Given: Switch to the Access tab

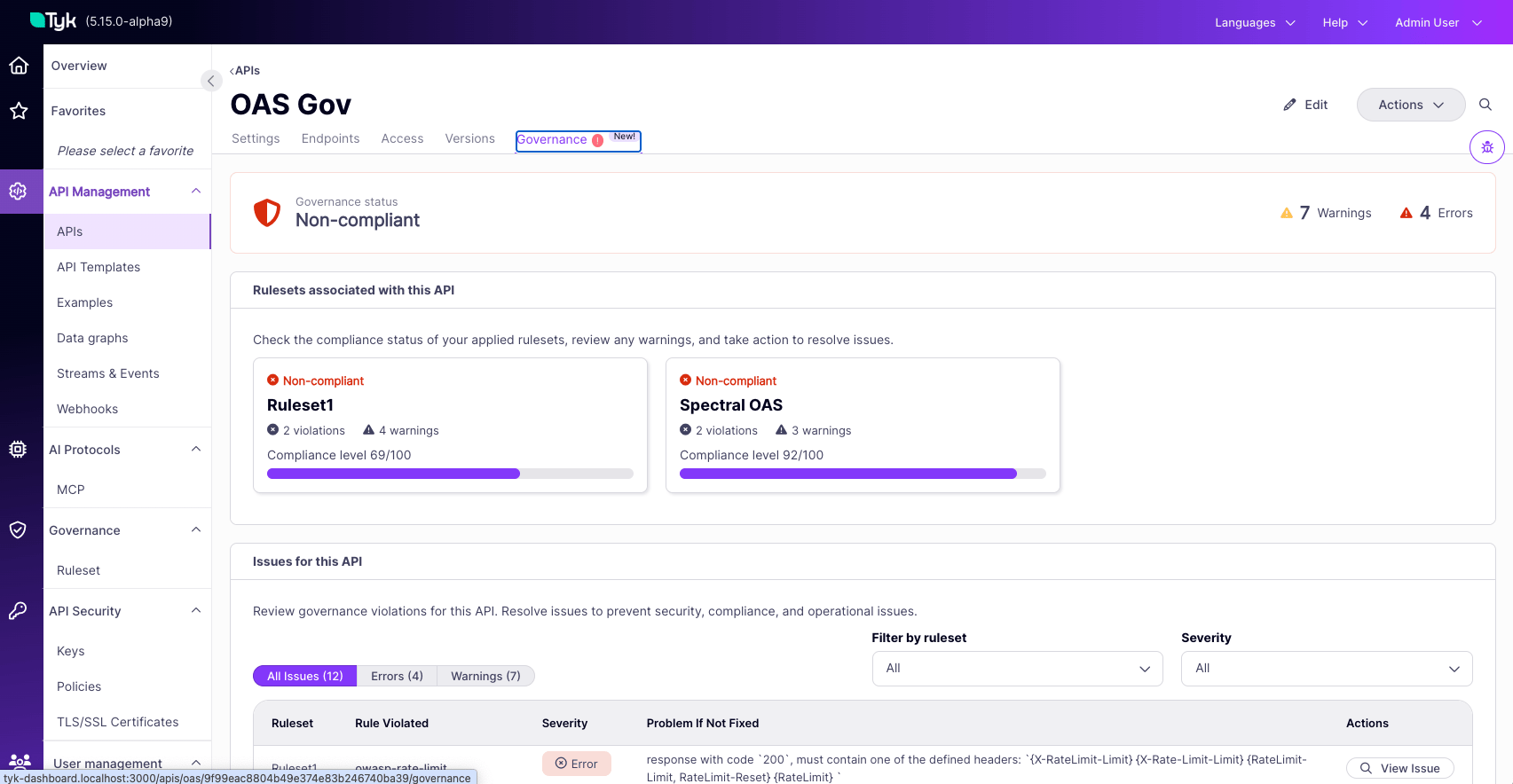Looking at the screenshot, I should tap(402, 138).
